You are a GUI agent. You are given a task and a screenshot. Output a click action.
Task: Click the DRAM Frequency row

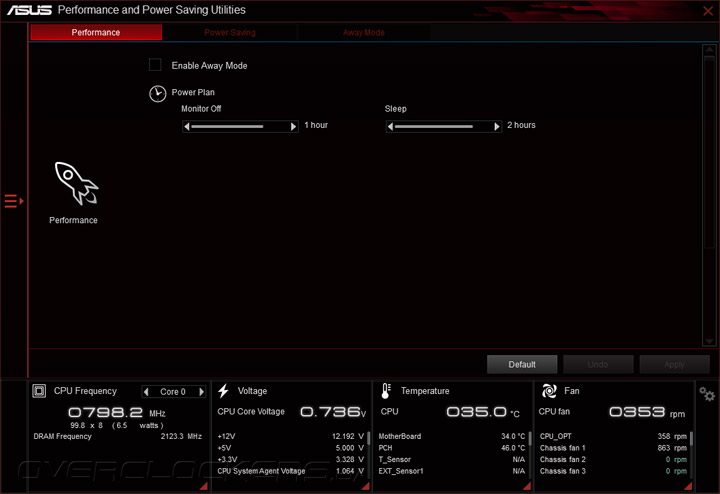pyautogui.click(x=118, y=436)
